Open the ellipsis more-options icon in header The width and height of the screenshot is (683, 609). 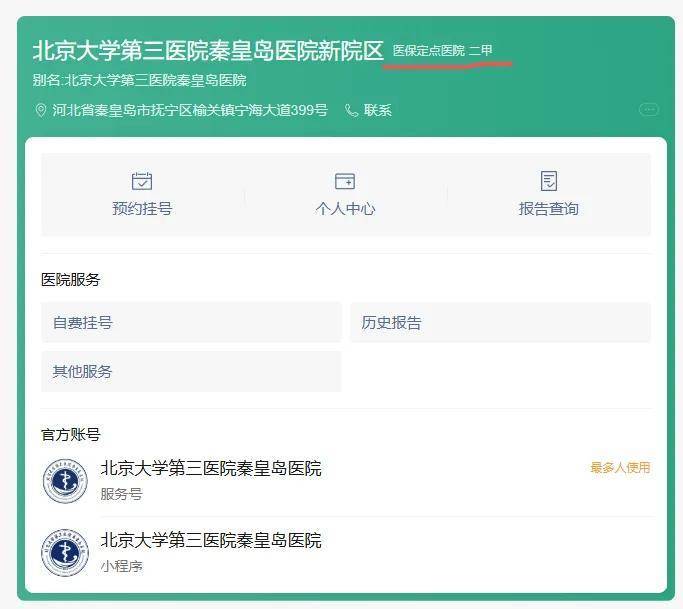coord(648,110)
